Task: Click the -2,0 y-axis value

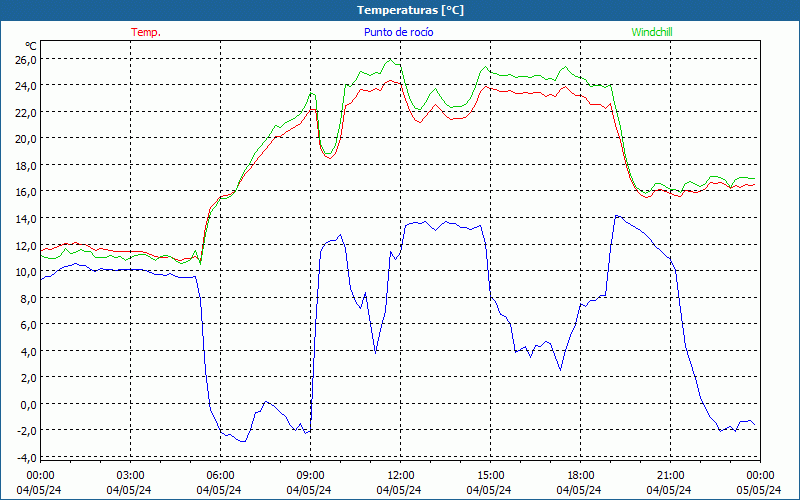Action: point(27,431)
